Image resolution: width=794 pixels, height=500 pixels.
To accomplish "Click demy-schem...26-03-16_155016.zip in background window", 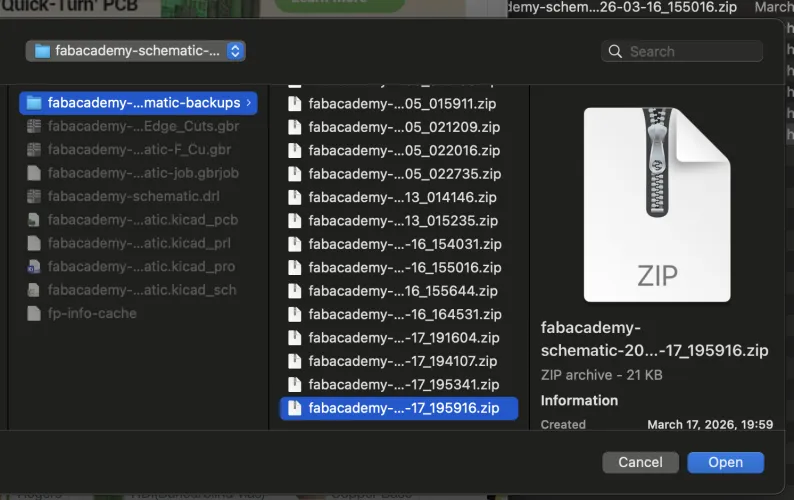I will point(622,7).
